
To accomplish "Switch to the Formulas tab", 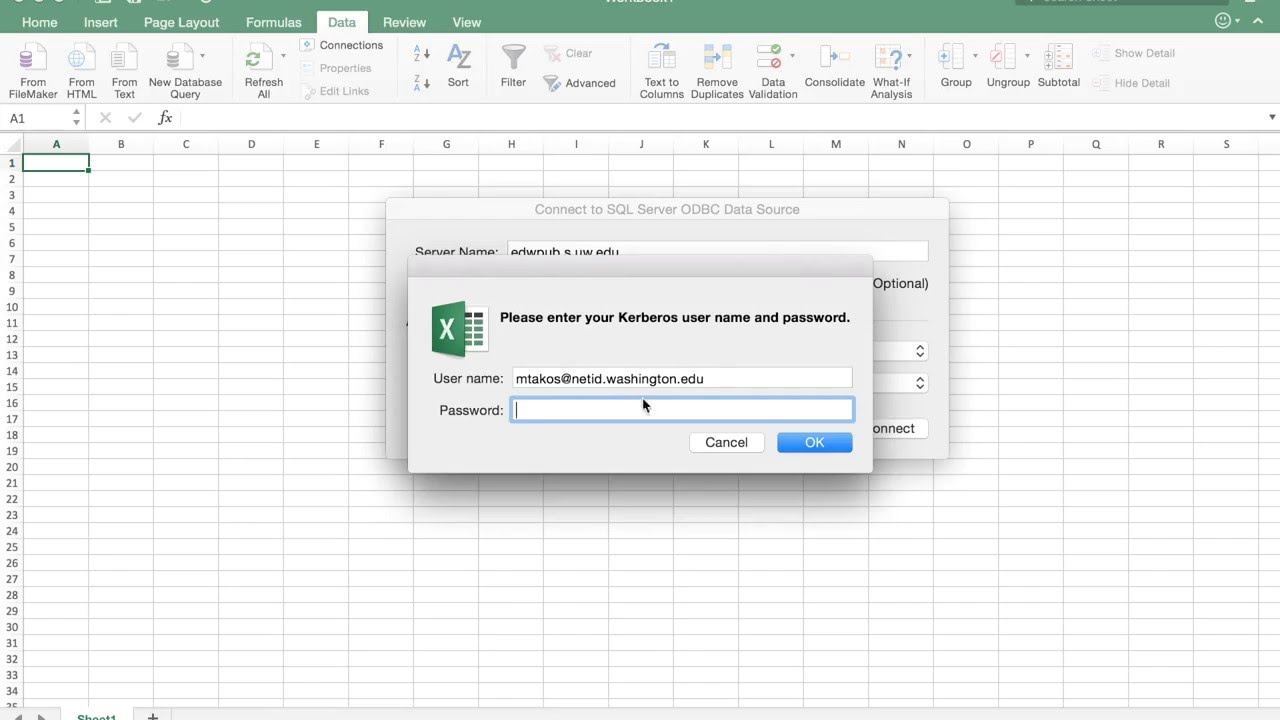I will point(273,22).
